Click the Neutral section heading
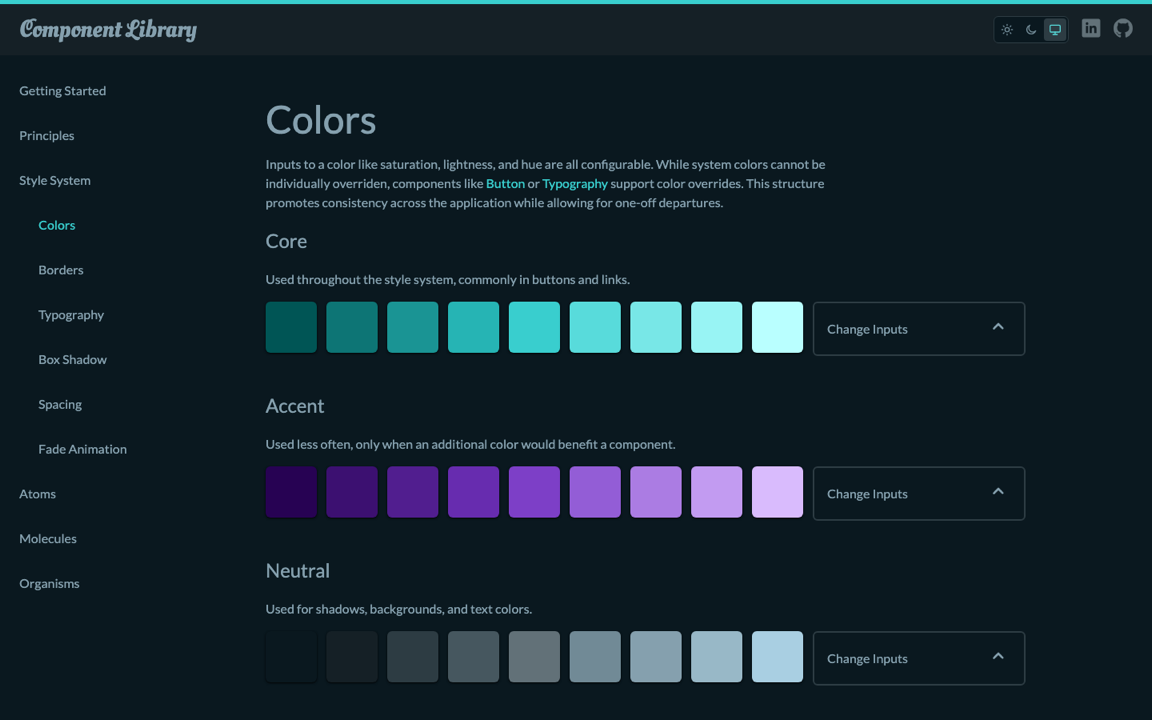This screenshot has height=720, width=1152. click(x=298, y=570)
